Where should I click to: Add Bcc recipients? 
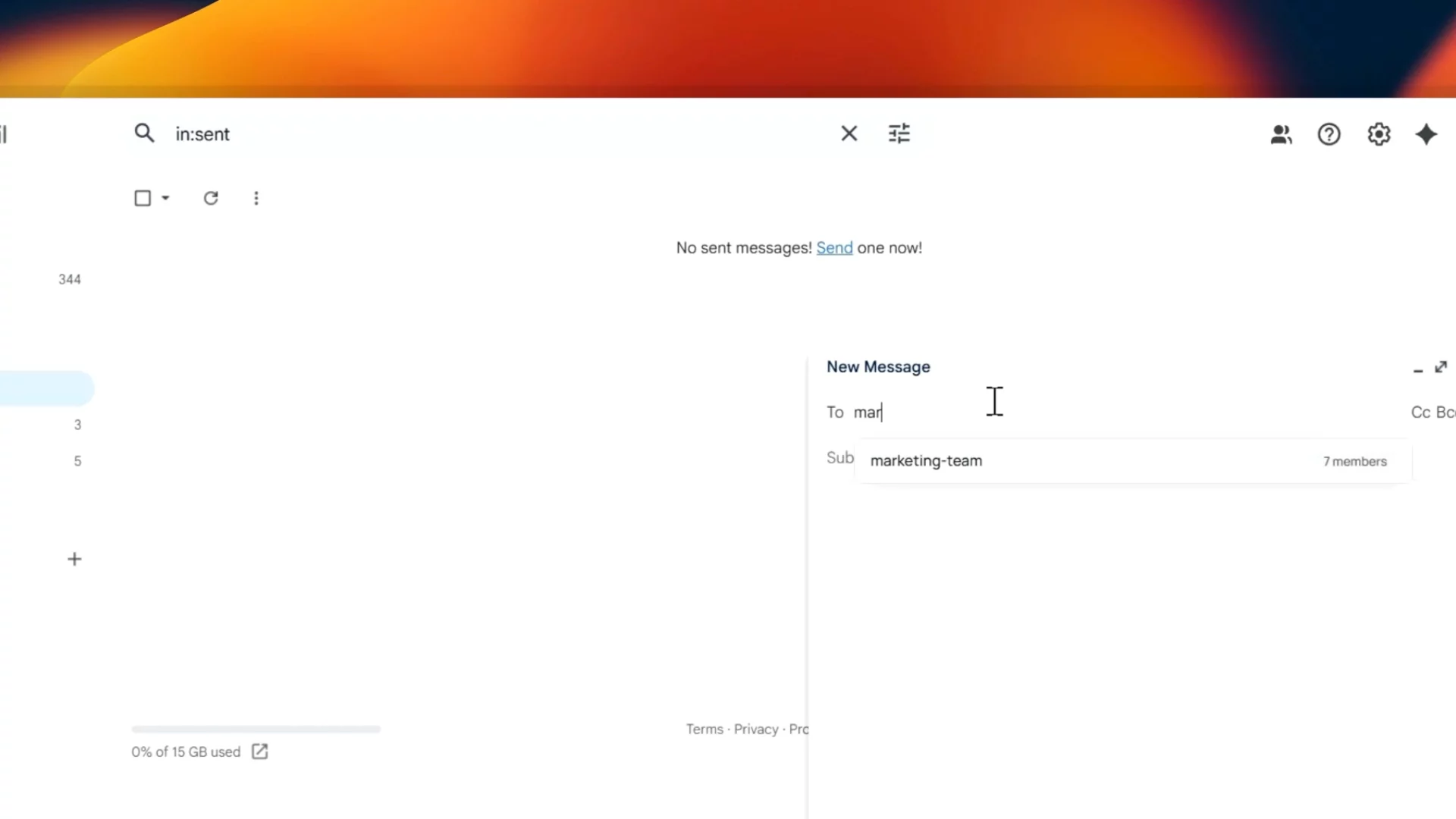point(1445,413)
